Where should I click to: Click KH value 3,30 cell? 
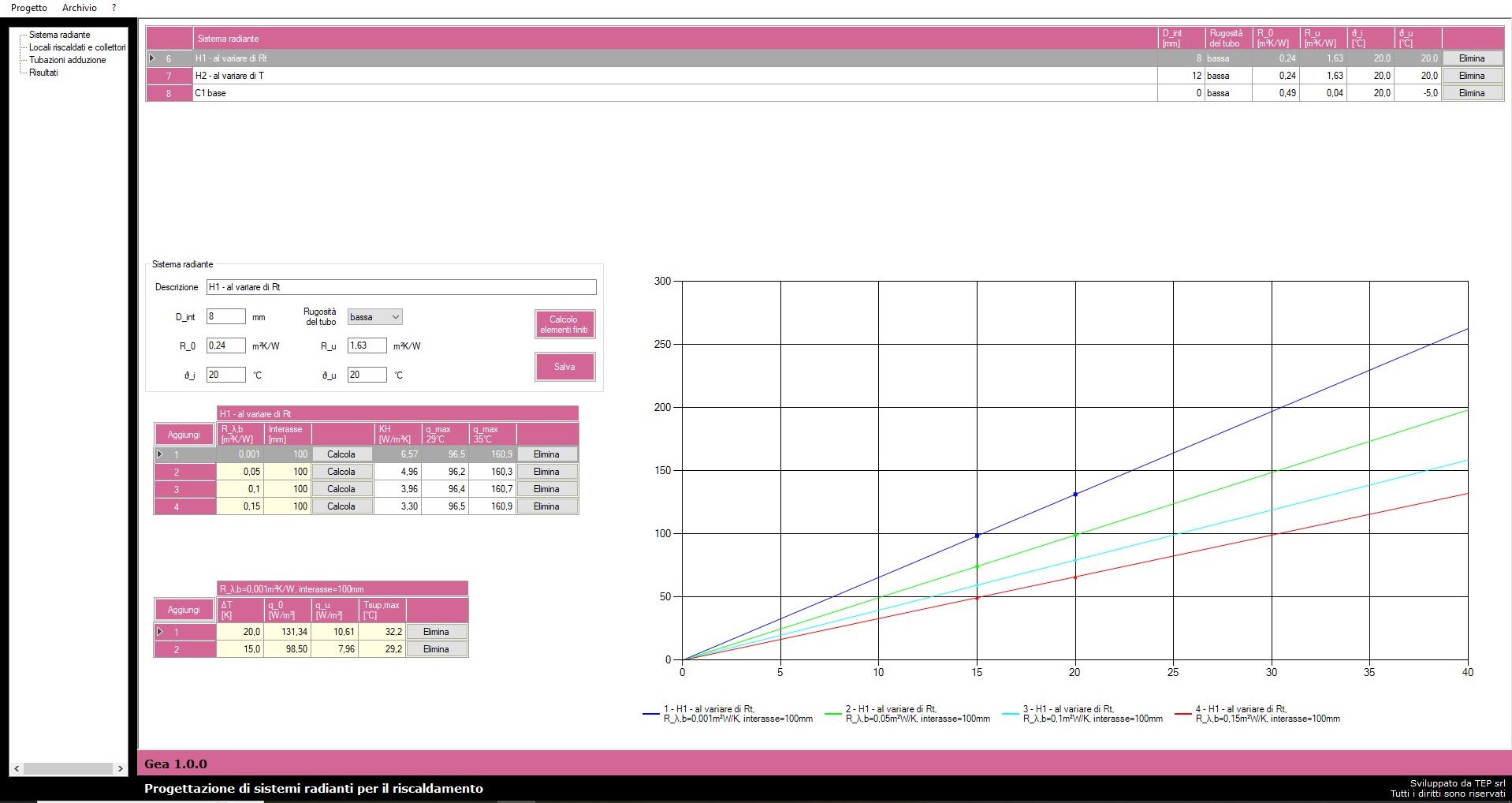[x=398, y=506]
